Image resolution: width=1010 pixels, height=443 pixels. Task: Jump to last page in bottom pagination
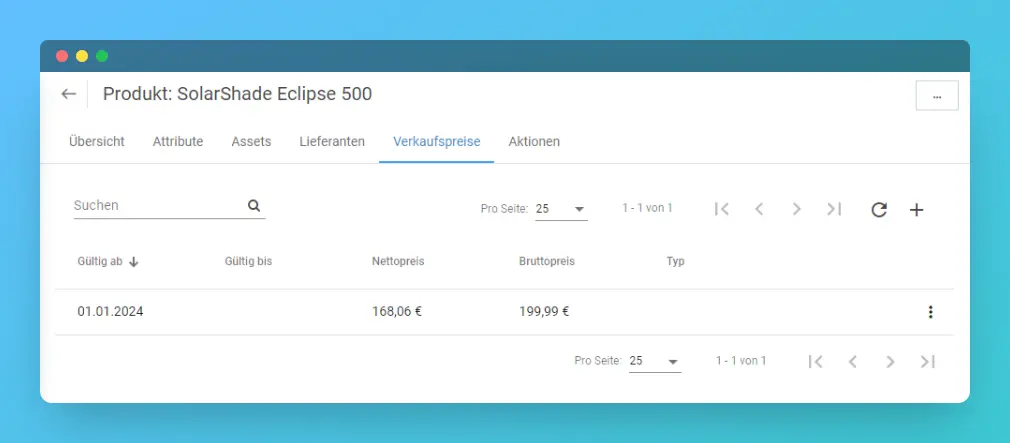928,362
